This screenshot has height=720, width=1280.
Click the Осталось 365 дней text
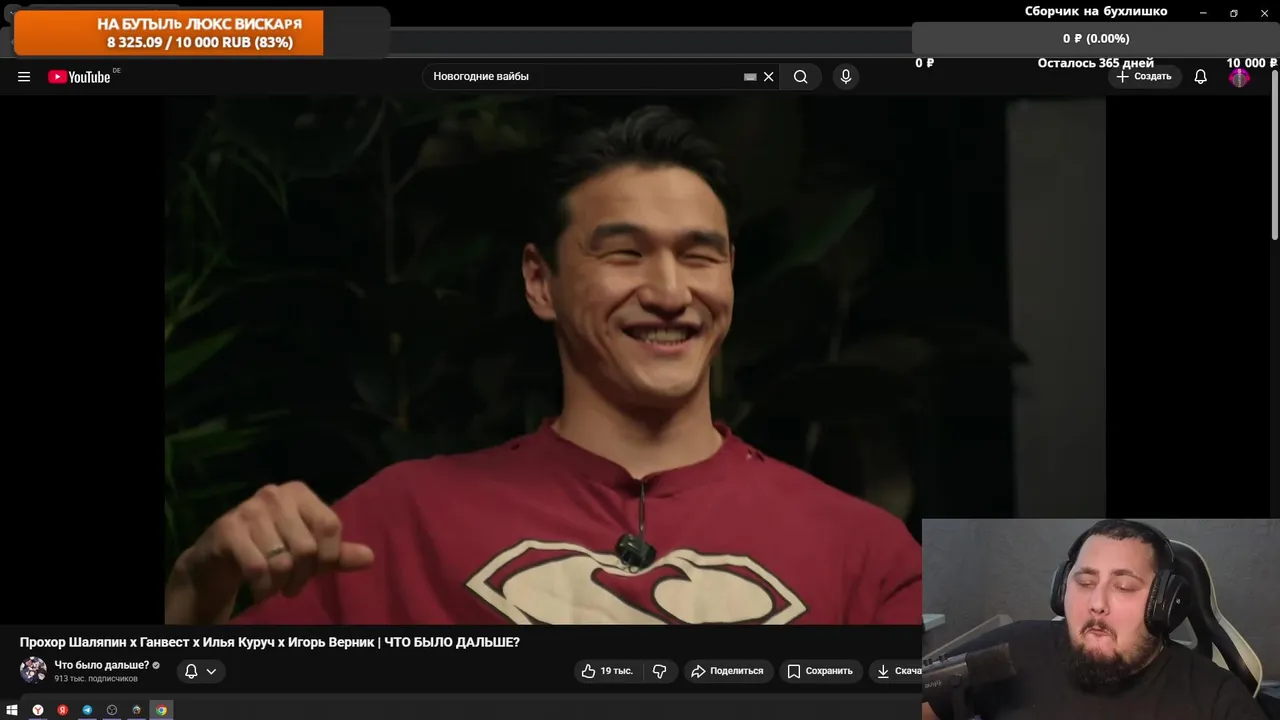coord(1095,63)
